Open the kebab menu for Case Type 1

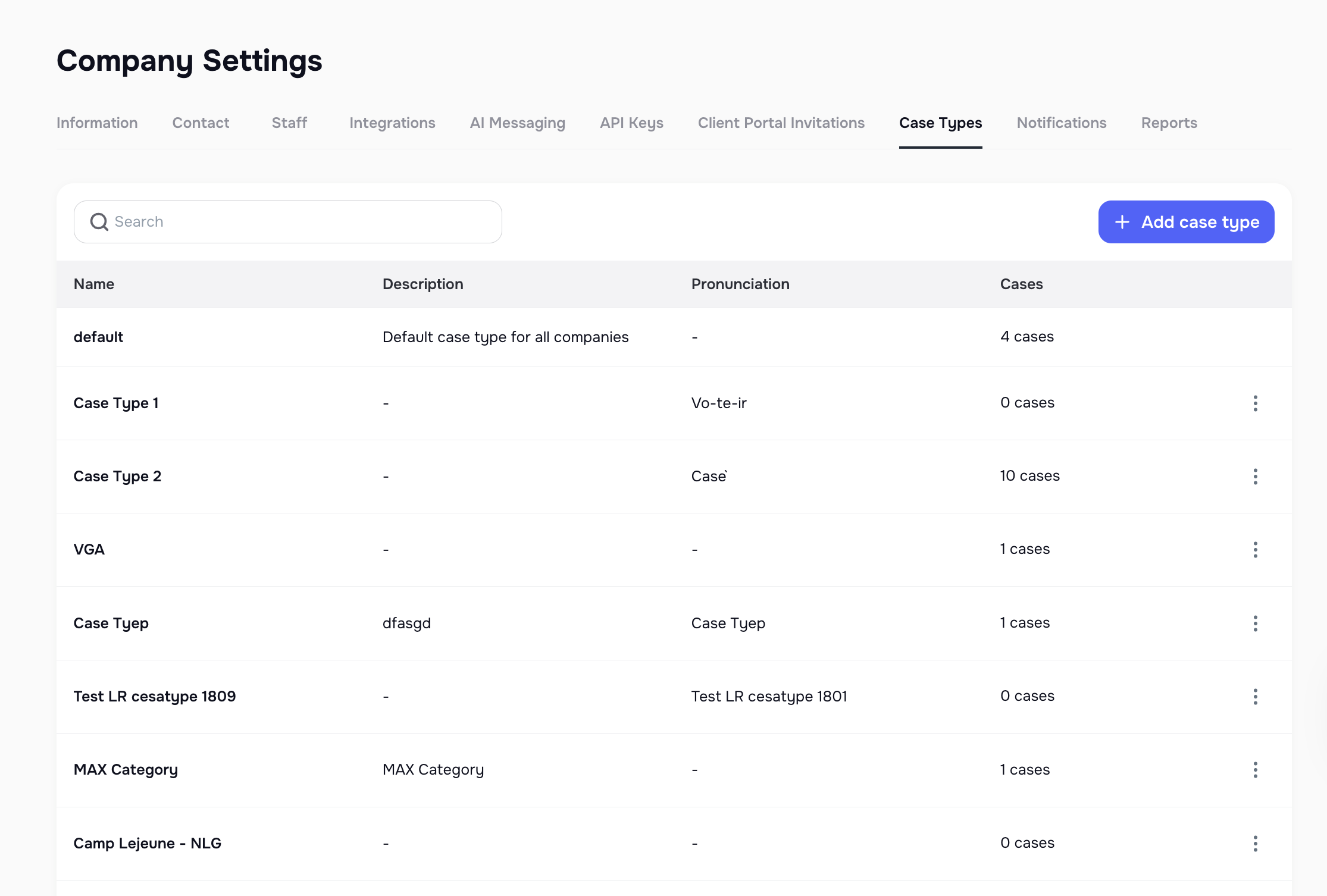[x=1256, y=403]
